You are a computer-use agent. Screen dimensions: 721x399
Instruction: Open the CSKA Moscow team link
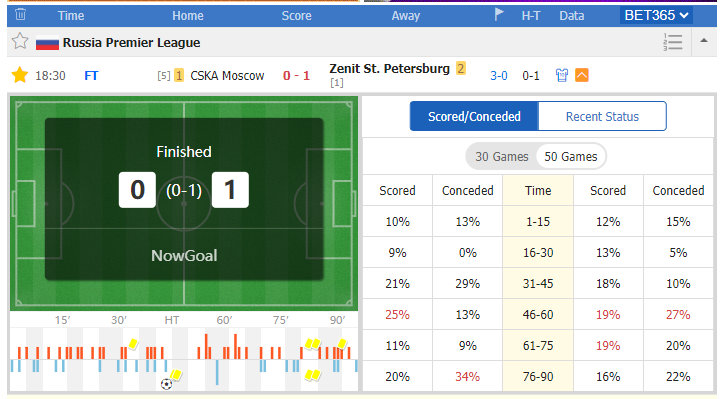coord(227,75)
